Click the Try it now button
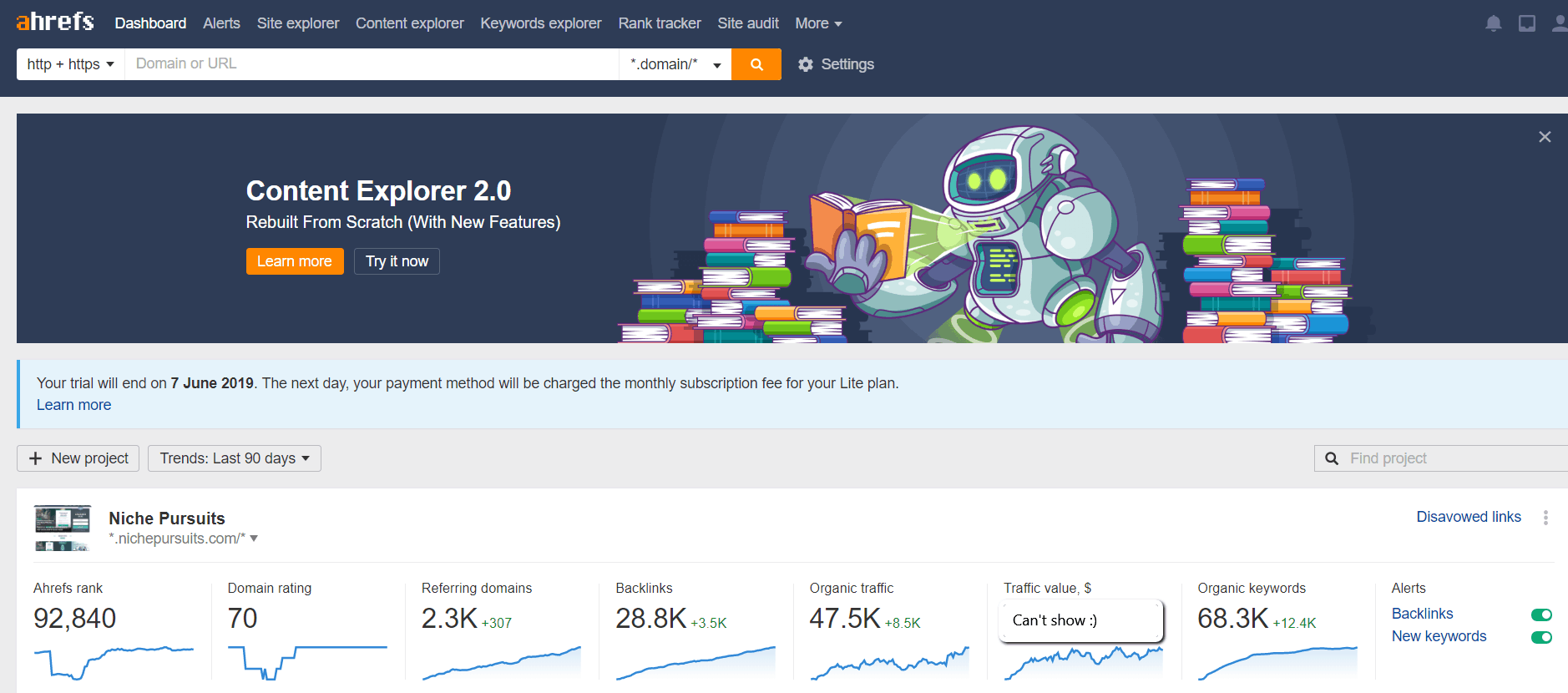 397,261
